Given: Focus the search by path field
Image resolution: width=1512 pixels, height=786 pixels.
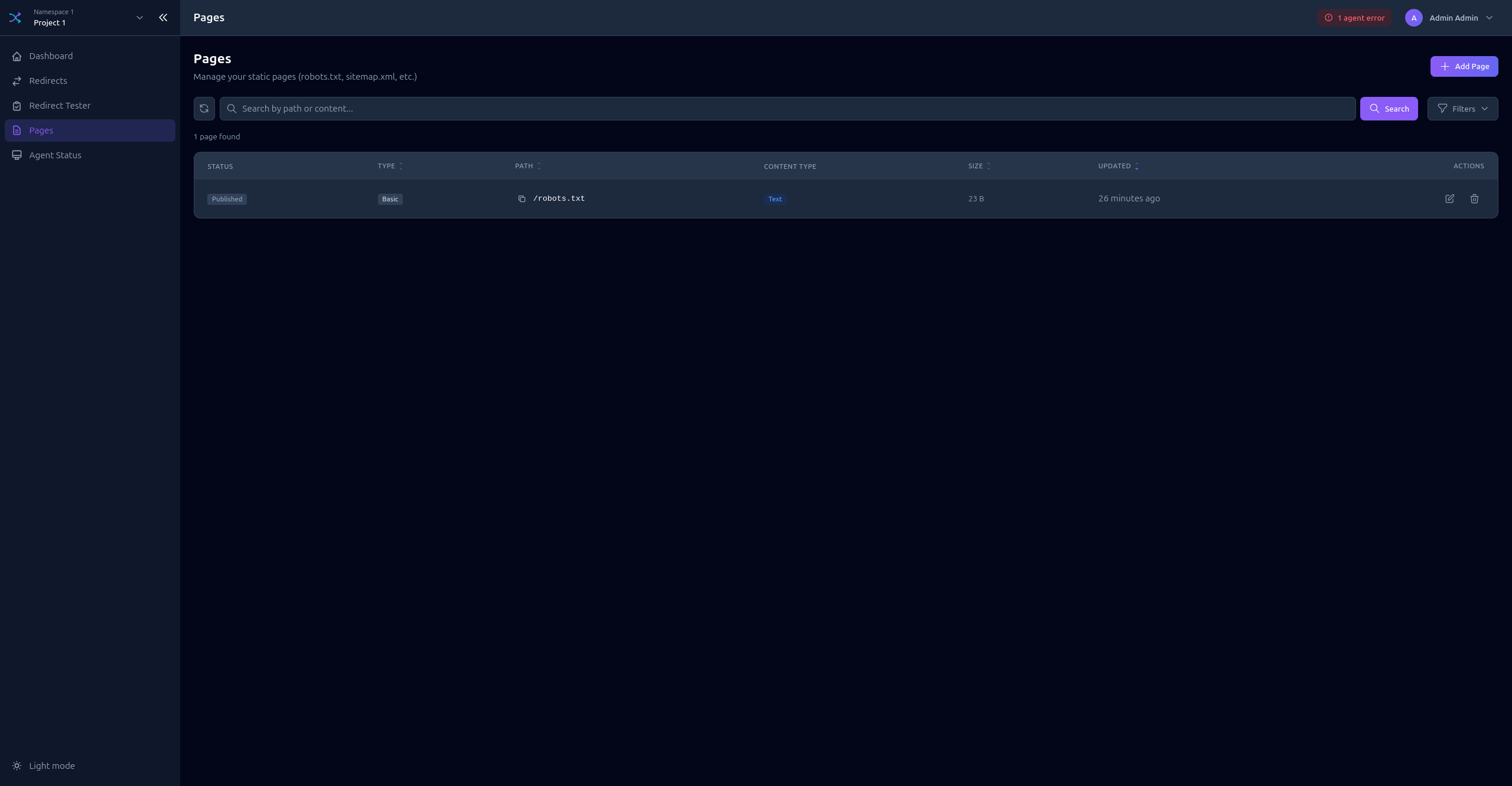Looking at the screenshot, I should coord(791,109).
